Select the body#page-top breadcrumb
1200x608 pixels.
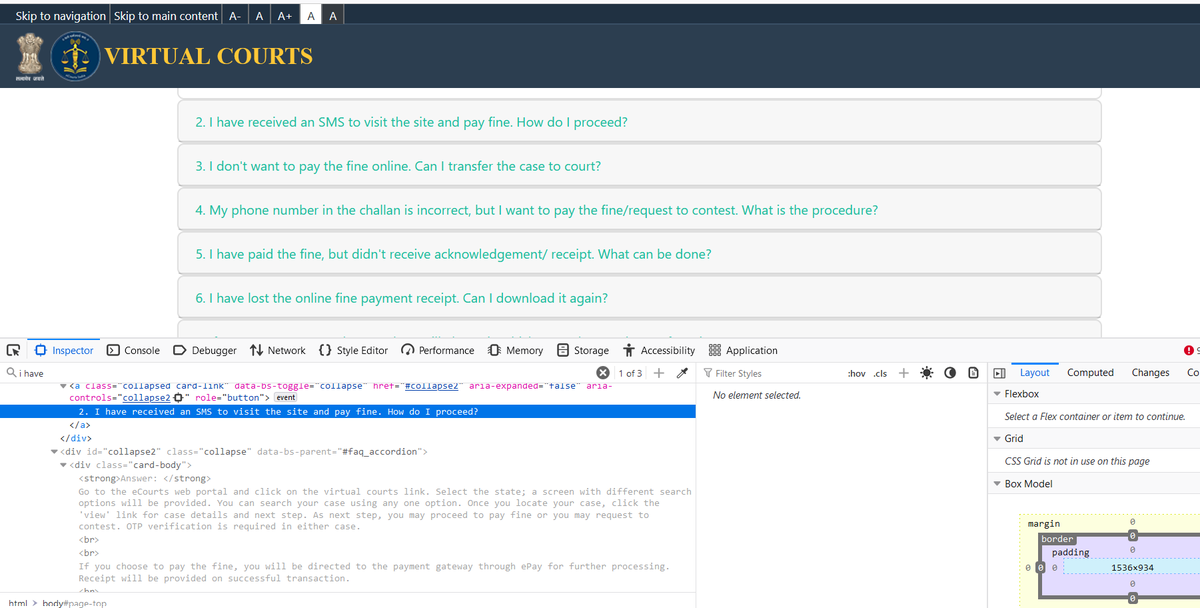pos(74,603)
